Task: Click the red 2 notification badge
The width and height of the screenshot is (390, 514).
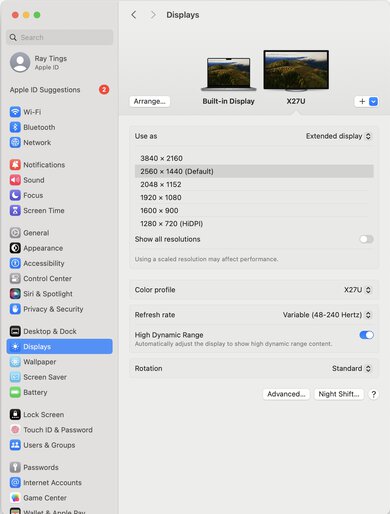Action: click(x=104, y=89)
